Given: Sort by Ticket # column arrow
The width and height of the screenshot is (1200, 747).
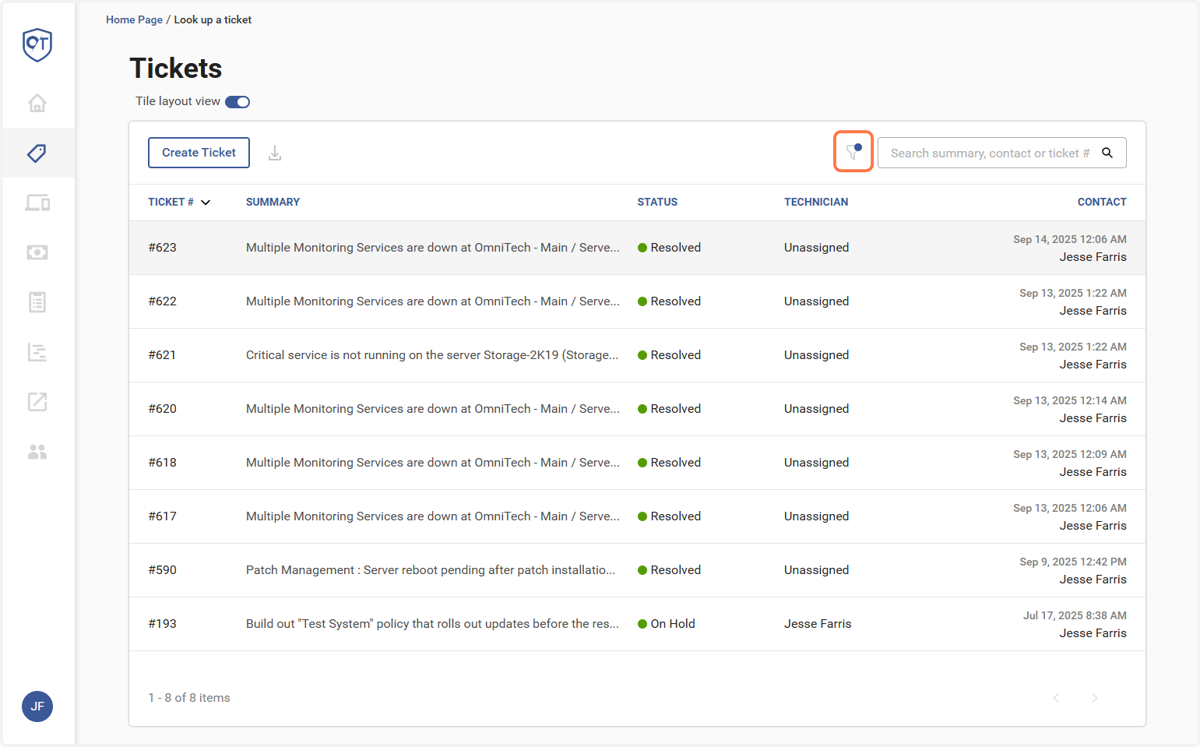Looking at the screenshot, I should click(206, 202).
